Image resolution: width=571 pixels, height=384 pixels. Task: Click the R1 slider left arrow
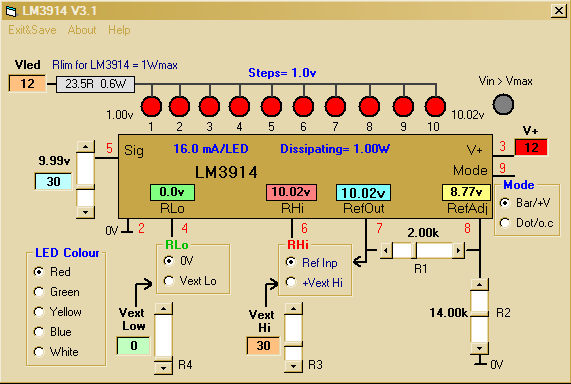coord(386,251)
